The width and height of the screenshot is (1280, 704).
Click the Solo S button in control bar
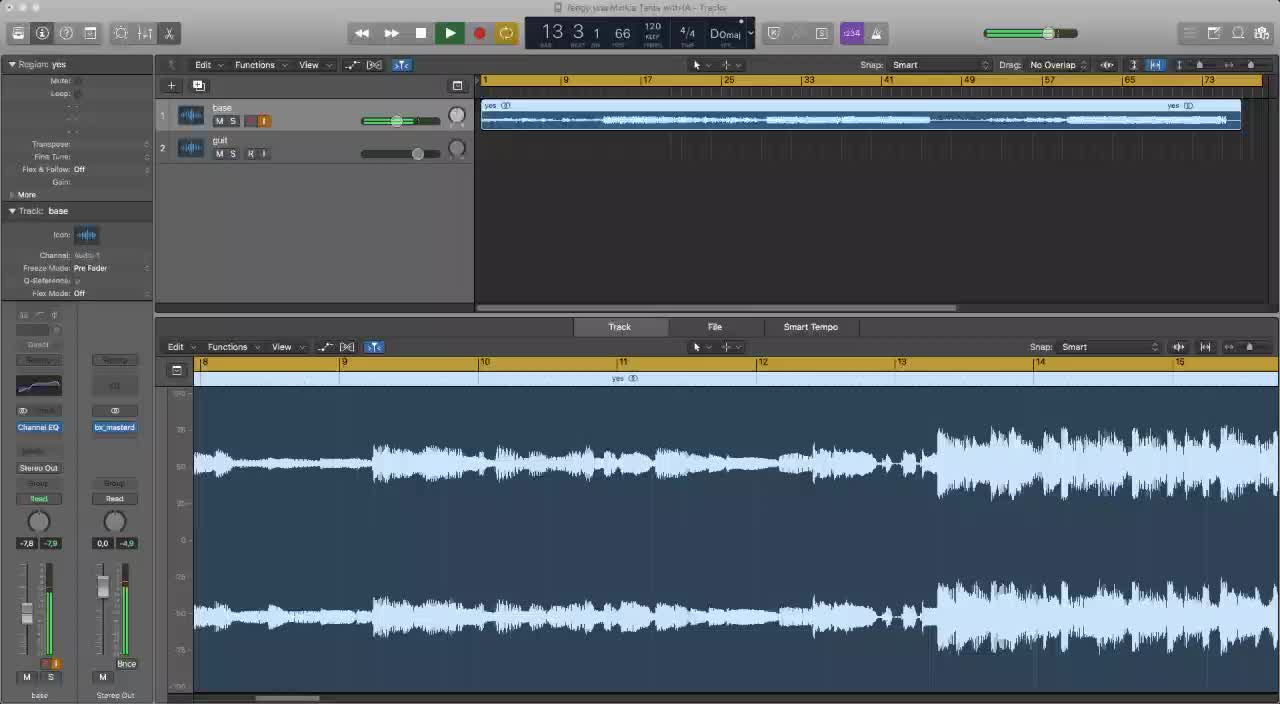pyautogui.click(x=822, y=33)
